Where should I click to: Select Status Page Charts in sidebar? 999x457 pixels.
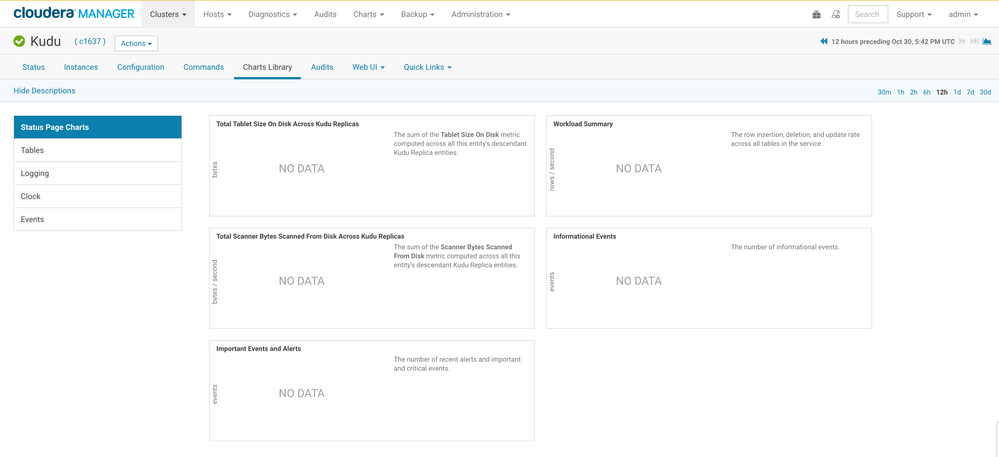point(97,127)
